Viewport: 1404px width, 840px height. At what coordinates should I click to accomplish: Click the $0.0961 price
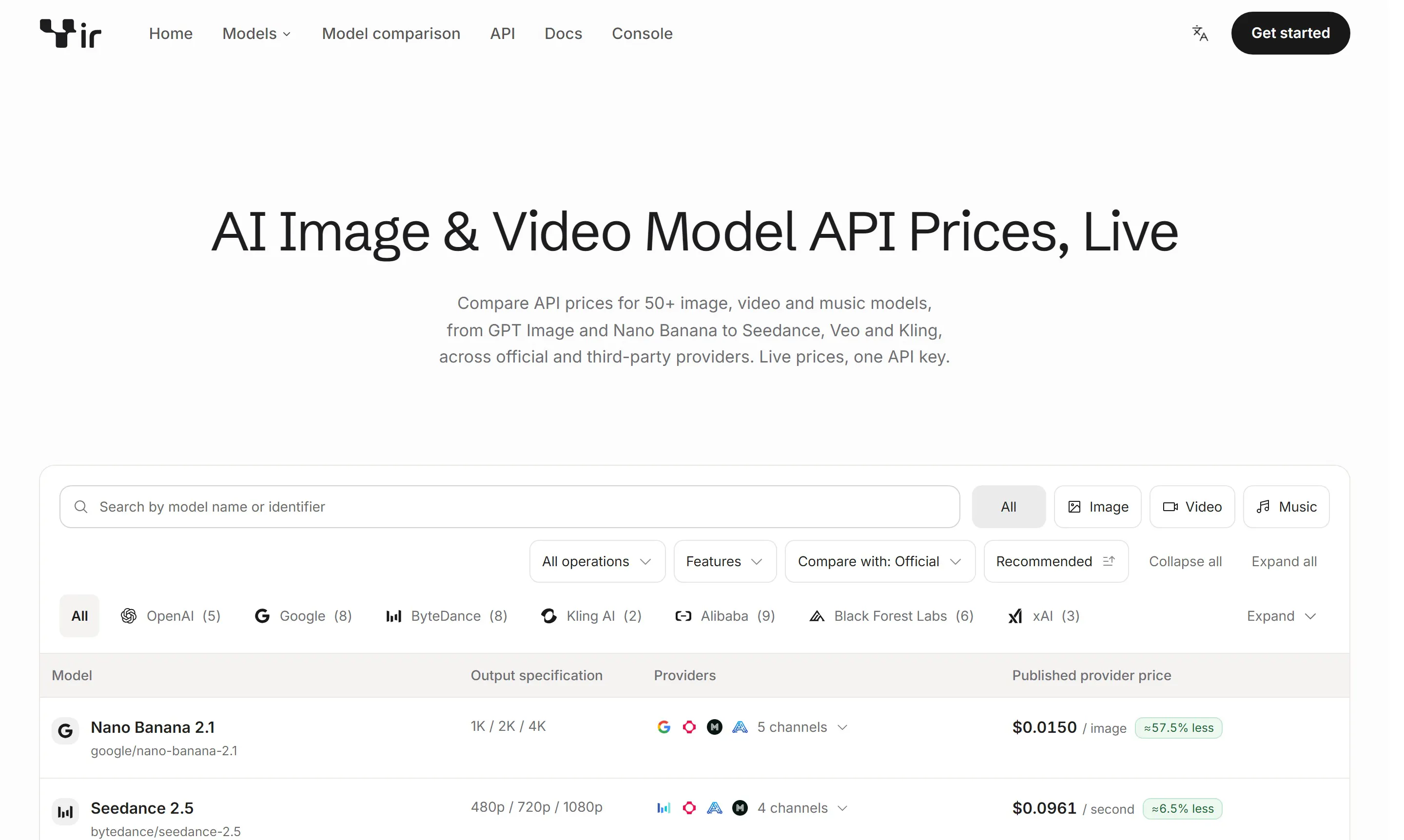point(1044,808)
